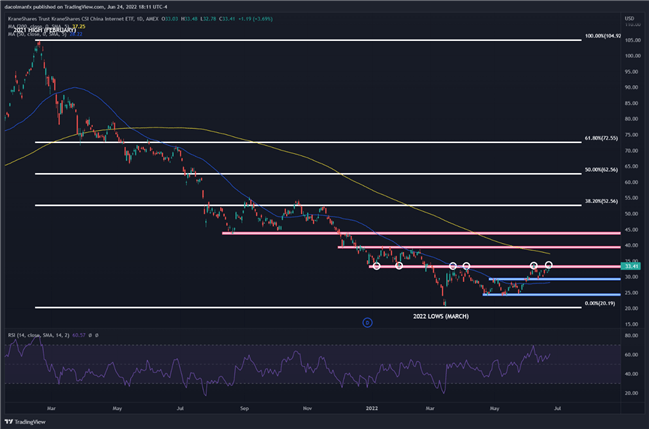This screenshot has height=429, width=649.
Task: Click the 2022 label on the time axis
Action: point(371,408)
